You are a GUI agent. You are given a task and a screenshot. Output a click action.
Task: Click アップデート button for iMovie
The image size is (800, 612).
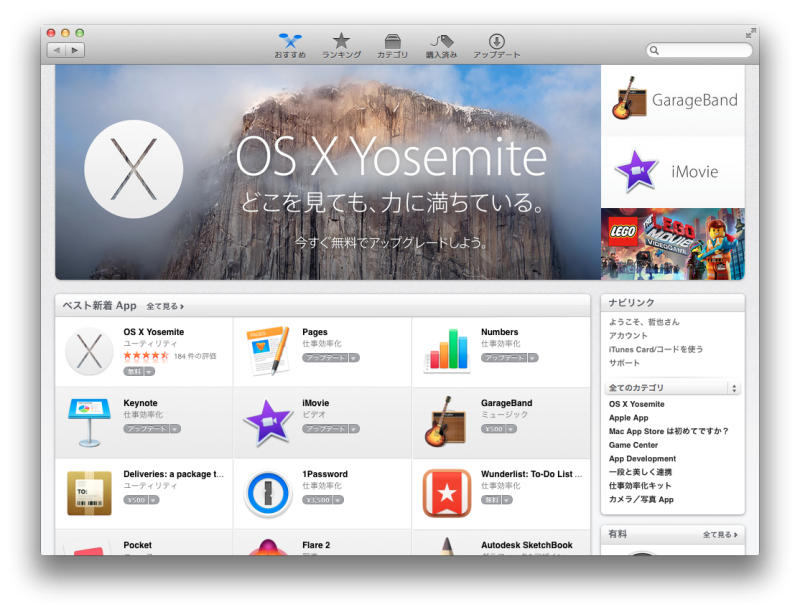pos(325,428)
